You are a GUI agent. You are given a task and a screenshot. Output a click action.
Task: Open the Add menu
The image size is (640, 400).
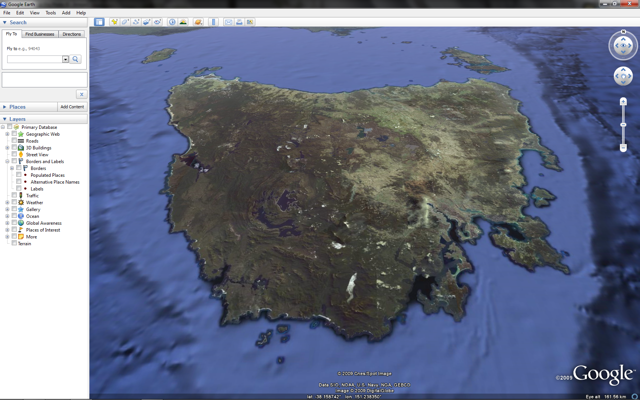66,13
